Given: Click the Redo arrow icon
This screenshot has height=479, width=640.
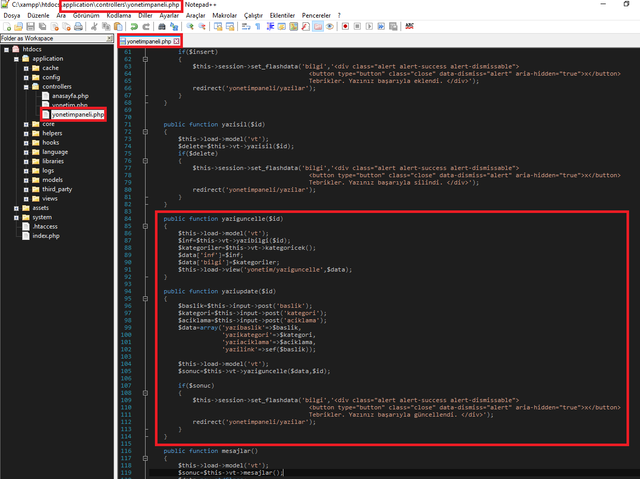Looking at the screenshot, I should click(x=146, y=27).
